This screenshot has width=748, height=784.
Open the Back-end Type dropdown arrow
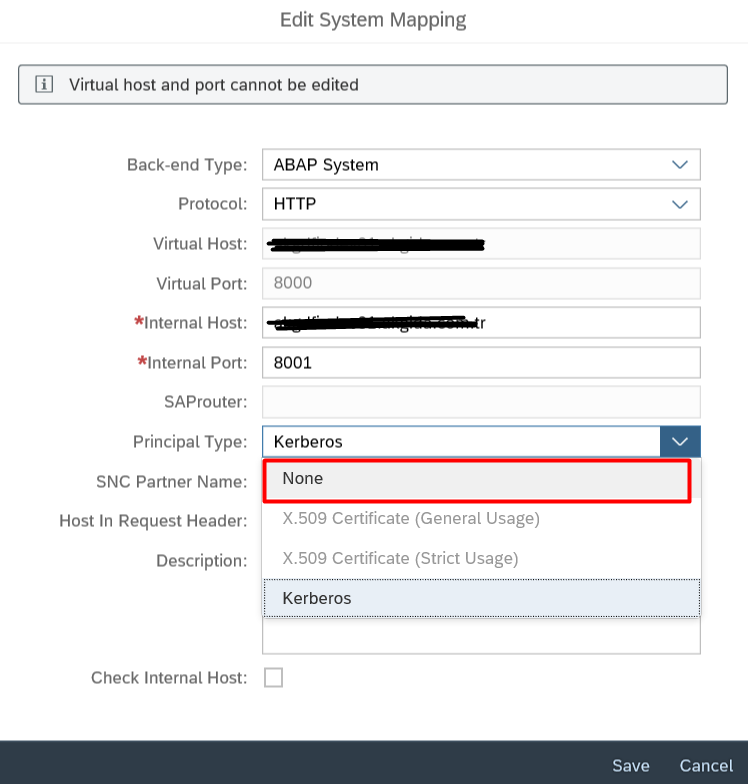680,164
